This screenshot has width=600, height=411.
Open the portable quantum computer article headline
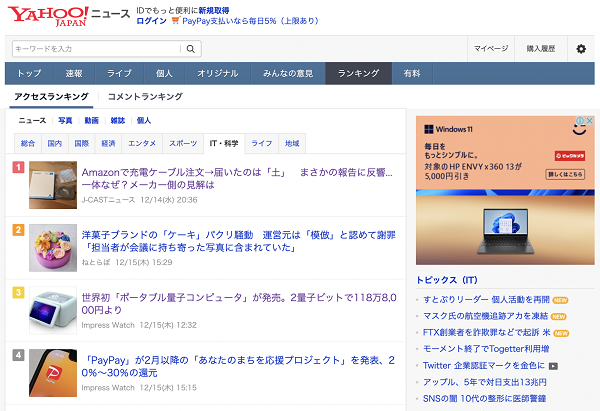click(239, 304)
